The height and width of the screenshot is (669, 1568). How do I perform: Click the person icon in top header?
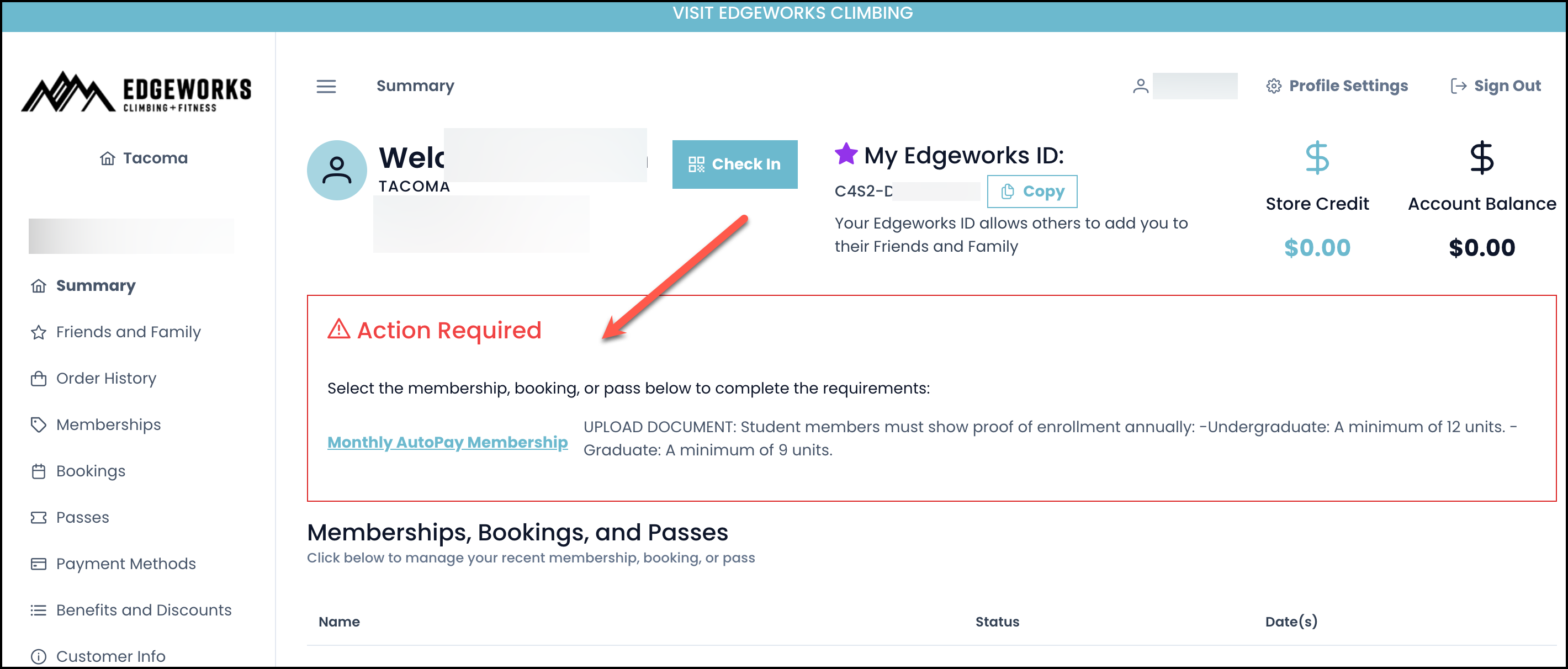(1140, 87)
